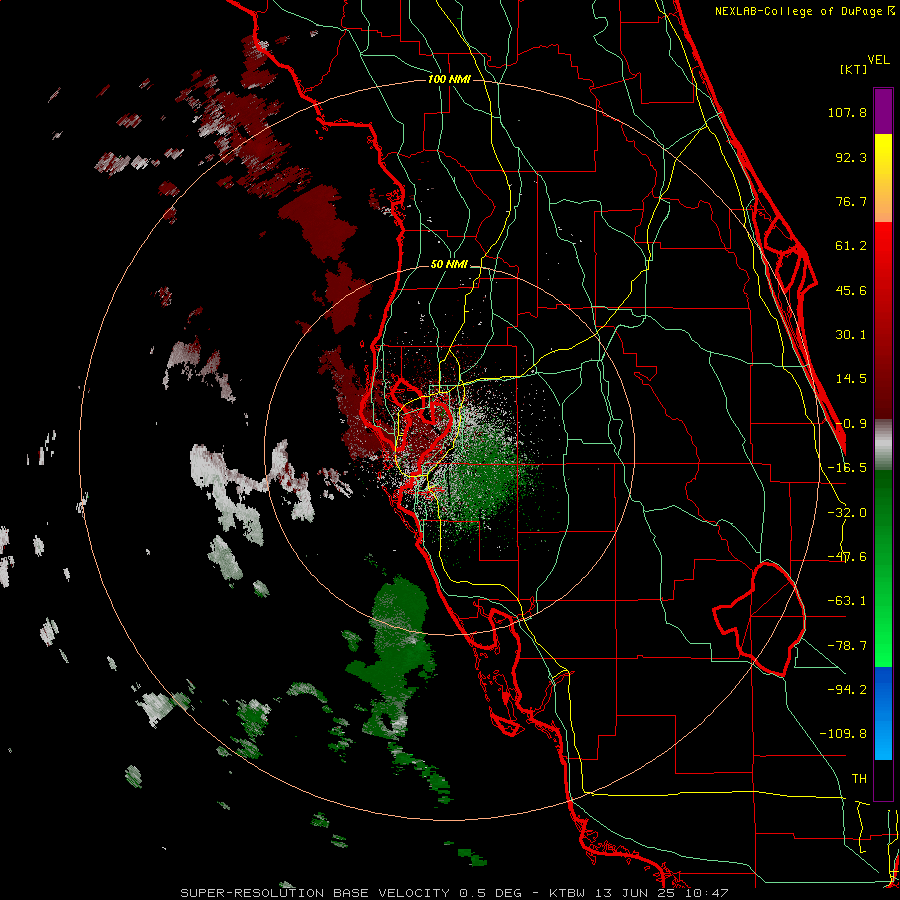Pick the 45.6 velocity scale value
This screenshot has height=900, width=900.
851,290
